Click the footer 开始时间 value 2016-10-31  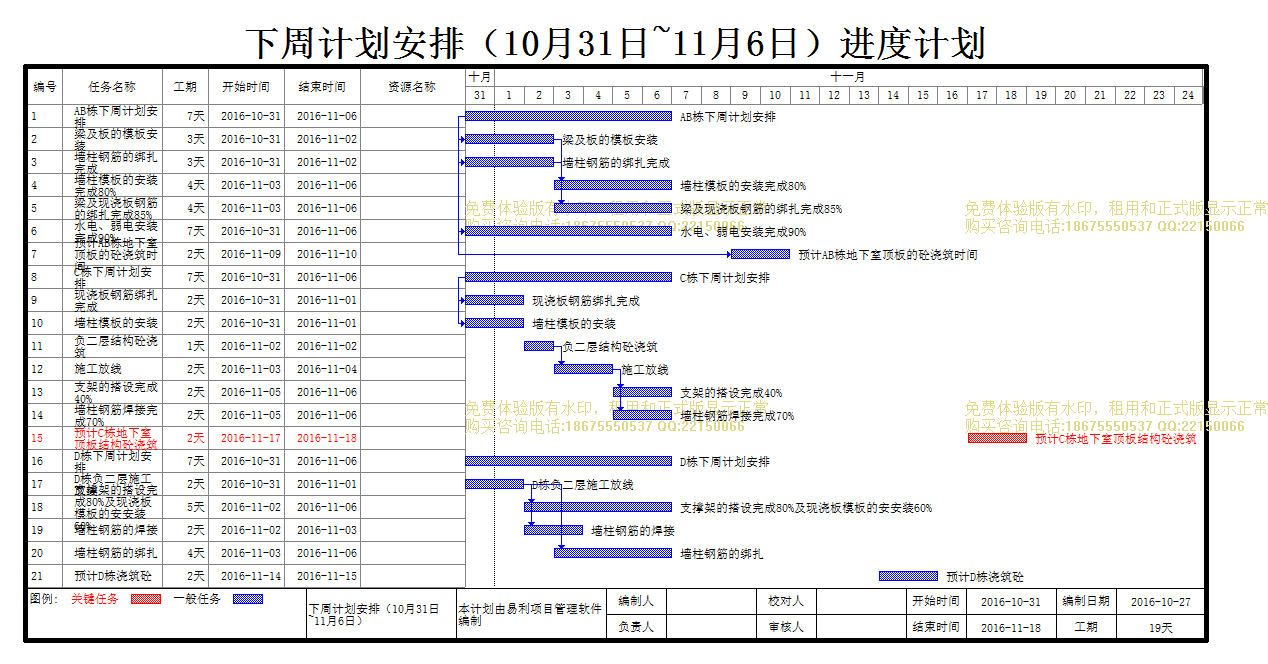(x=1011, y=602)
